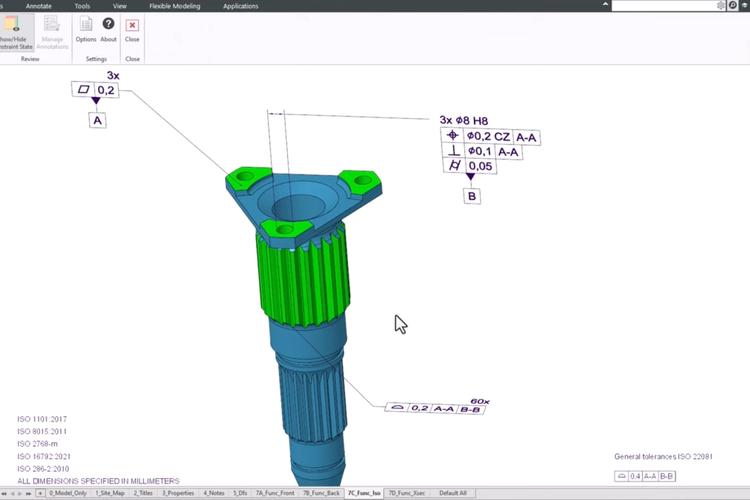The image size is (750, 500).
Task: Select the Default All view tab
Action: [x=453, y=493]
